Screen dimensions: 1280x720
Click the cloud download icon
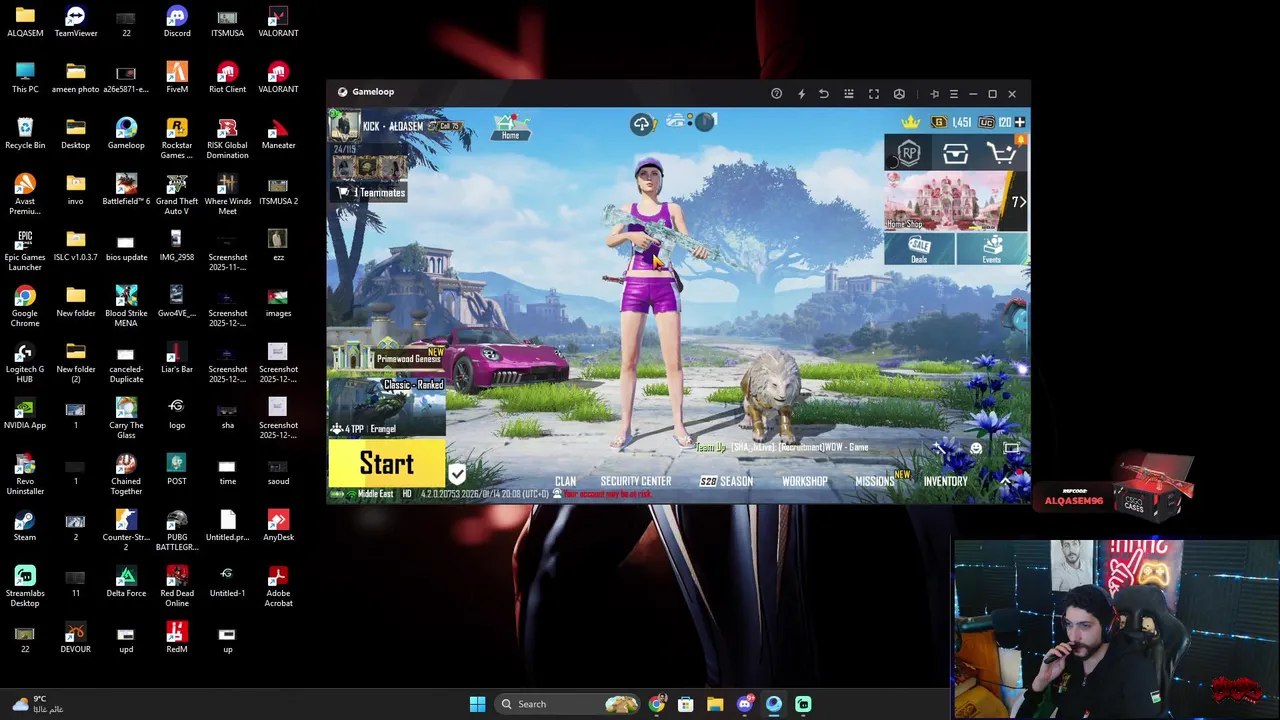coord(642,124)
